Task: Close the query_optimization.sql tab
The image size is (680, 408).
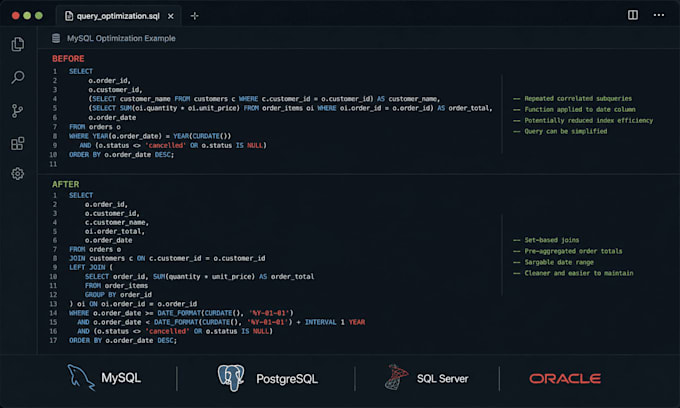Action: (171, 16)
